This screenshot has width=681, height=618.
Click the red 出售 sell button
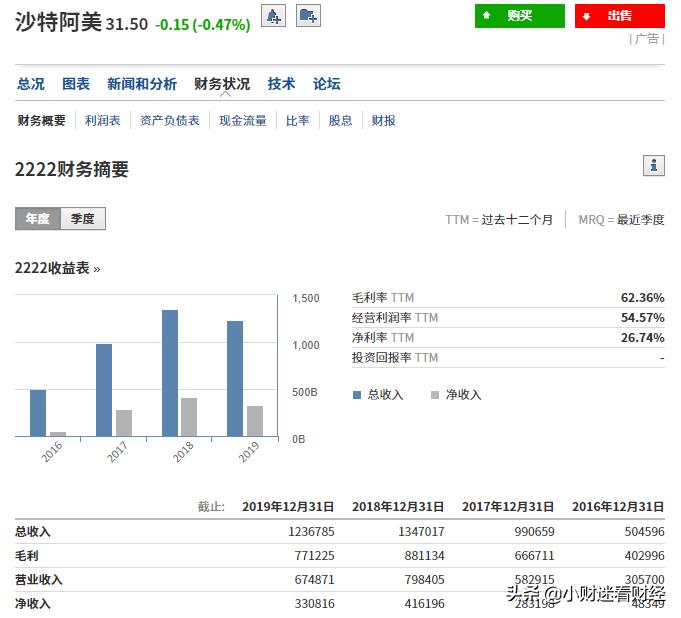point(619,16)
